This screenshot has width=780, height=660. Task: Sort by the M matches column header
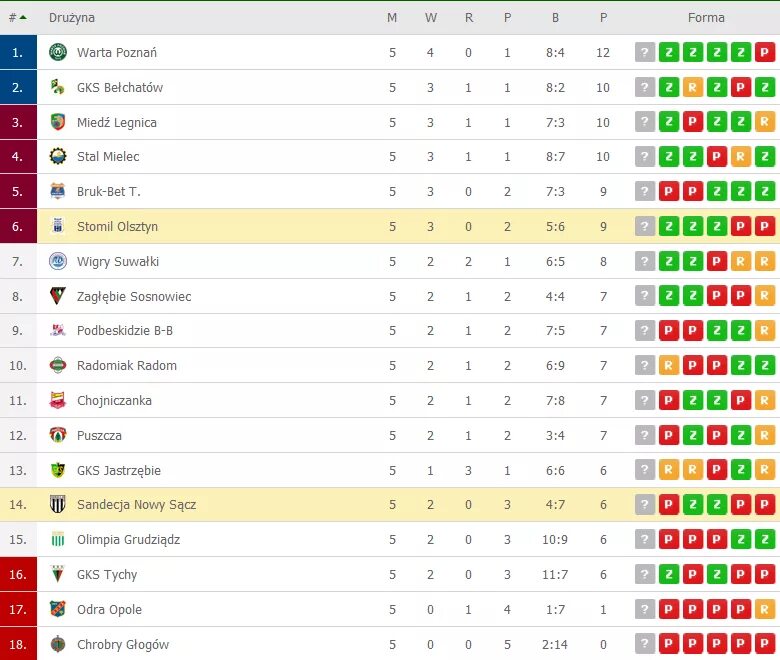392,18
